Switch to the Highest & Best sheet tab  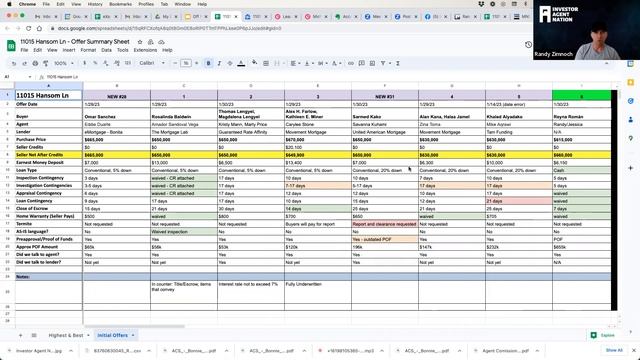(66, 335)
